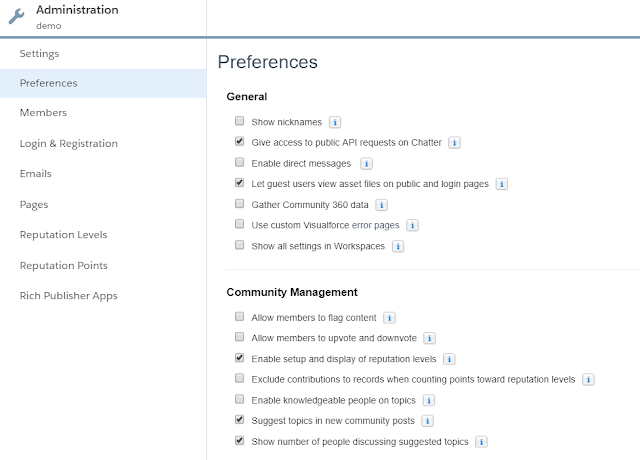Image resolution: width=640 pixels, height=460 pixels.
Task: Click the Administration wrench icon
Action: pyautogui.click(x=17, y=16)
